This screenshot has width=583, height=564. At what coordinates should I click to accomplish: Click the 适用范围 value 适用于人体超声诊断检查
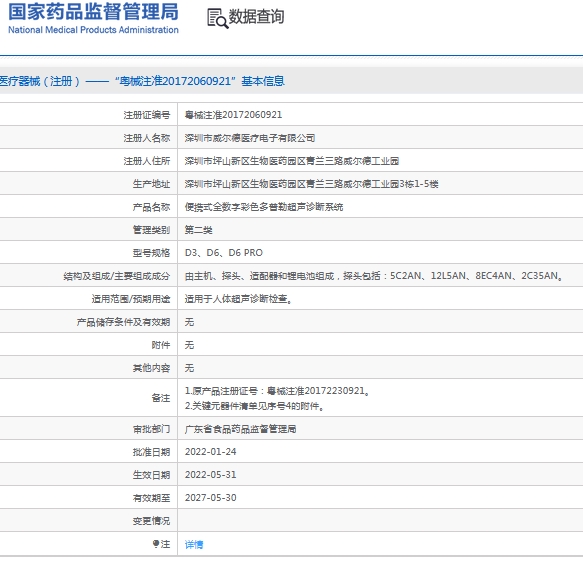pyautogui.click(x=238, y=299)
